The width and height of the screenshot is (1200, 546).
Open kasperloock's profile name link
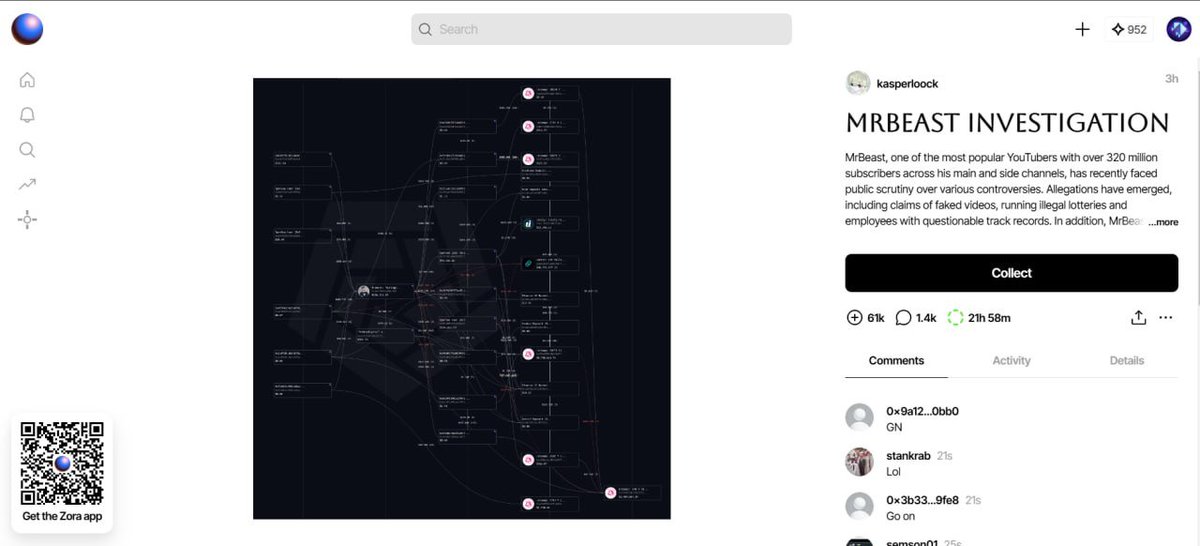point(907,84)
